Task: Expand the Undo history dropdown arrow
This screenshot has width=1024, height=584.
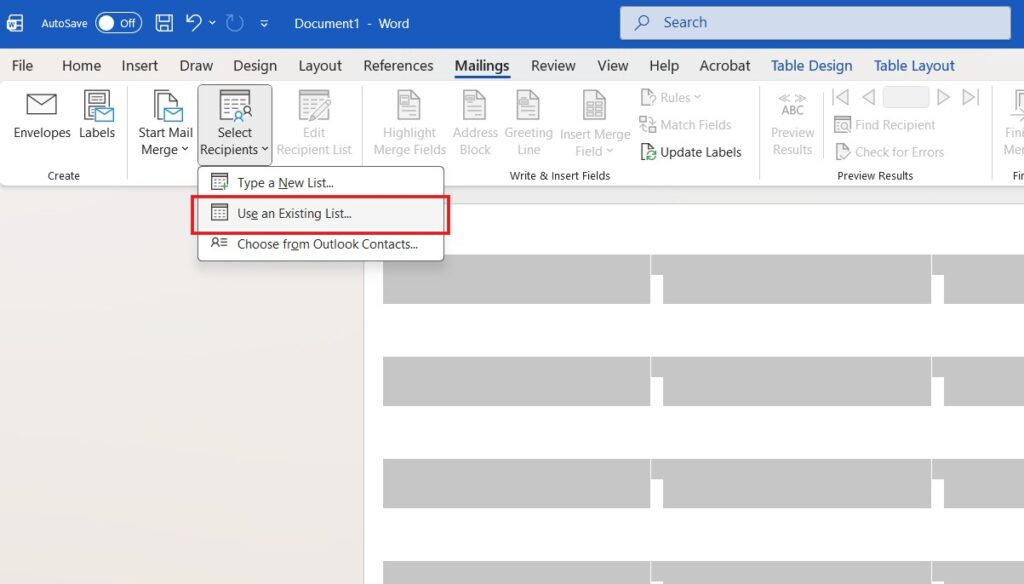Action: point(212,23)
